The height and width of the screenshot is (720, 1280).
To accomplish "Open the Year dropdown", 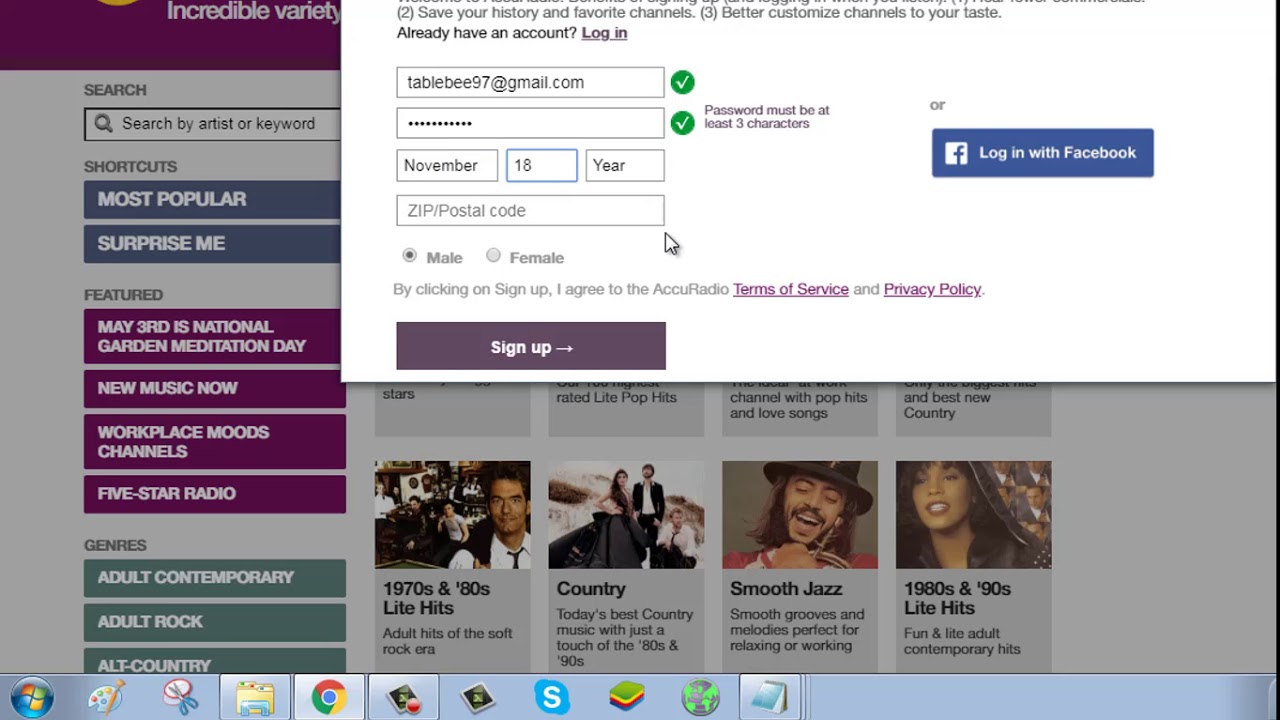I will tap(625, 165).
